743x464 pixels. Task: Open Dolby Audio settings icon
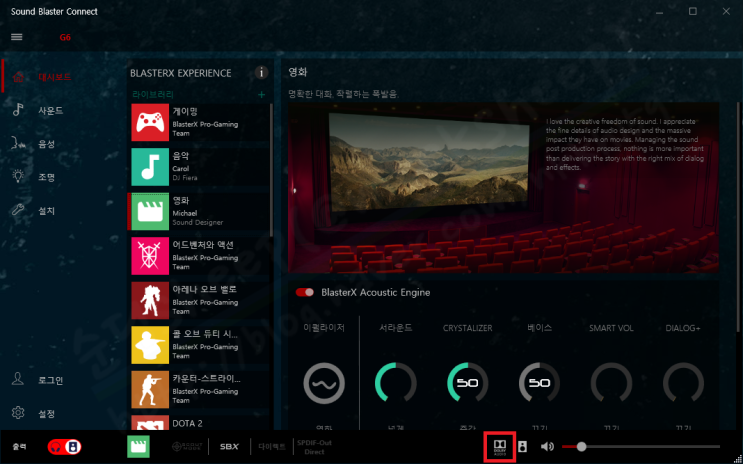pyautogui.click(x=500, y=446)
